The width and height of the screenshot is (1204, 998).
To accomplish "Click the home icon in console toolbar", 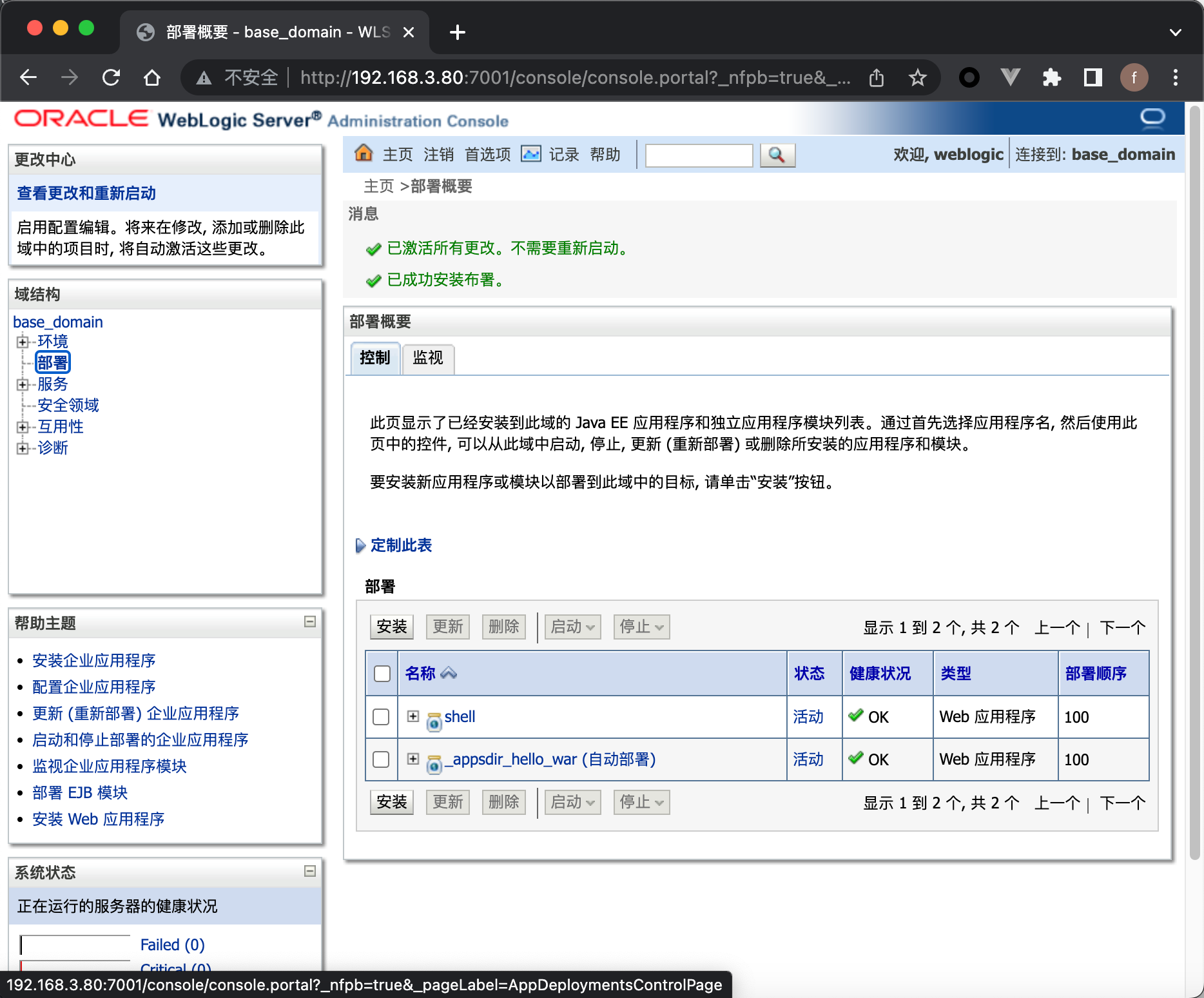I will pyautogui.click(x=364, y=153).
